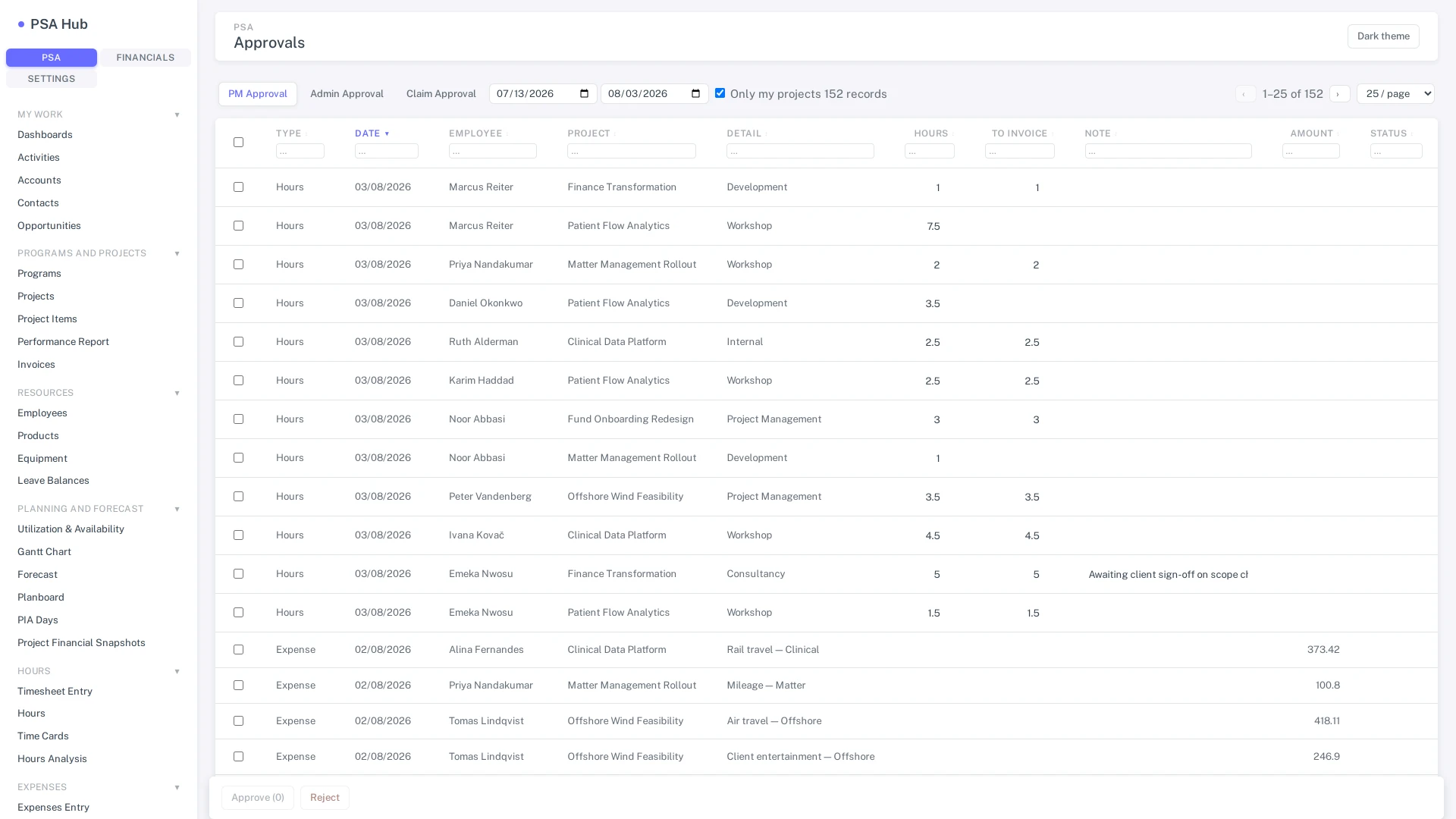1456x819 pixels.
Task: Click the STATUS column filter field
Action: (x=1396, y=152)
